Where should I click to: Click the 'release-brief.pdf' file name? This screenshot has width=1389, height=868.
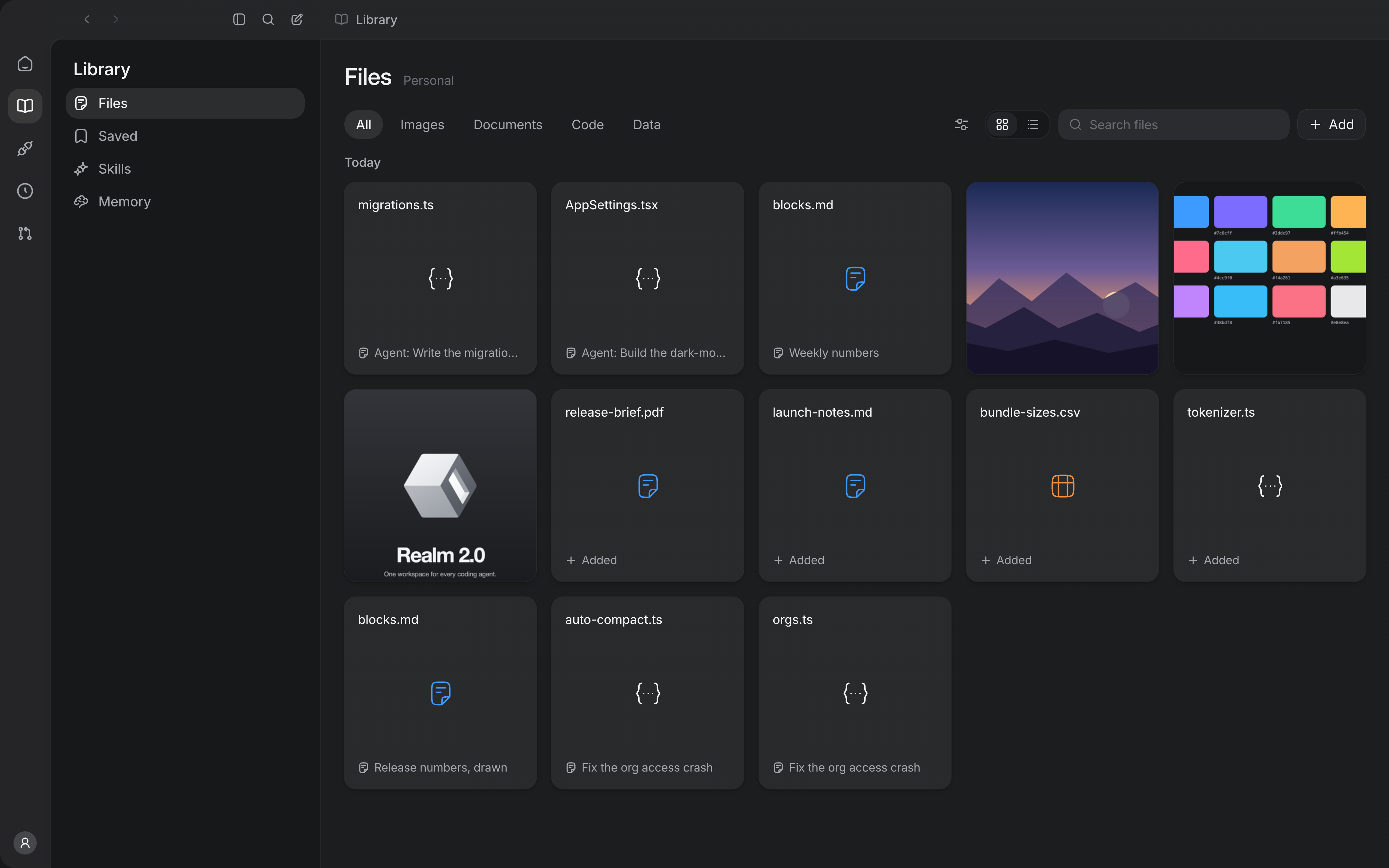(x=614, y=412)
